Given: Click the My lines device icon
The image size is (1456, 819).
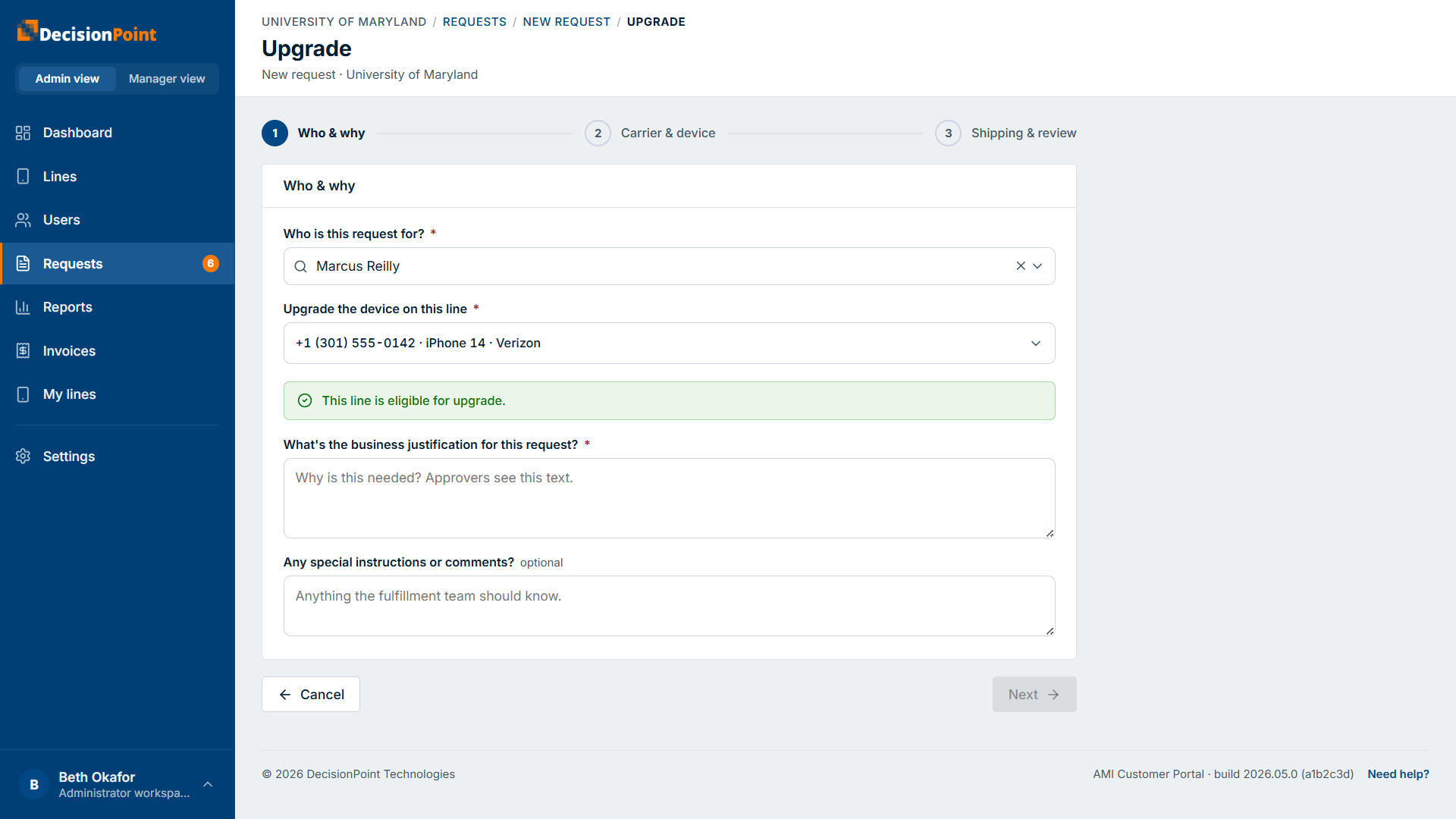Looking at the screenshot, I should click(x=23, y=394).
